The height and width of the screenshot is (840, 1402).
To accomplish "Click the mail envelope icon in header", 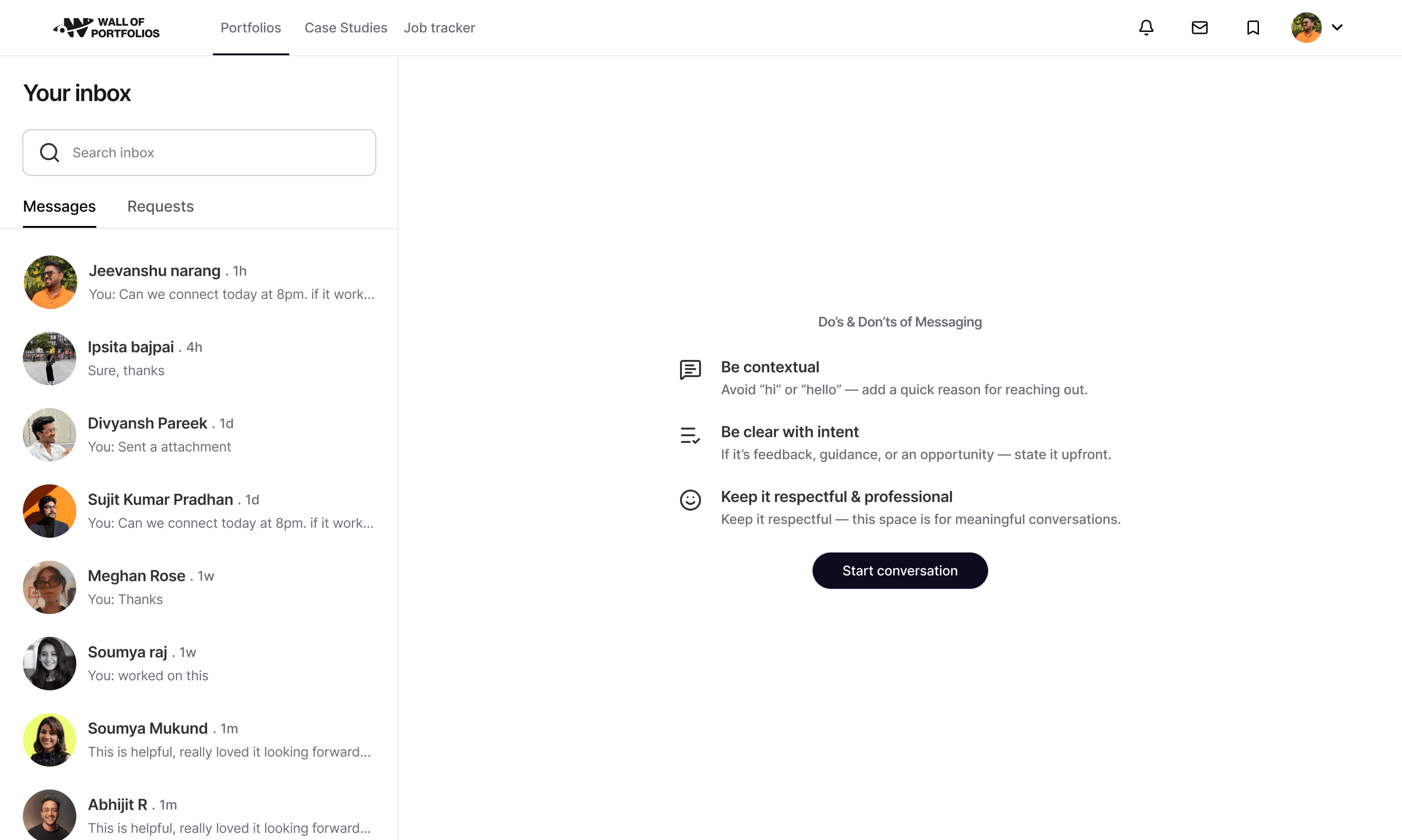I will point(1199,28).
